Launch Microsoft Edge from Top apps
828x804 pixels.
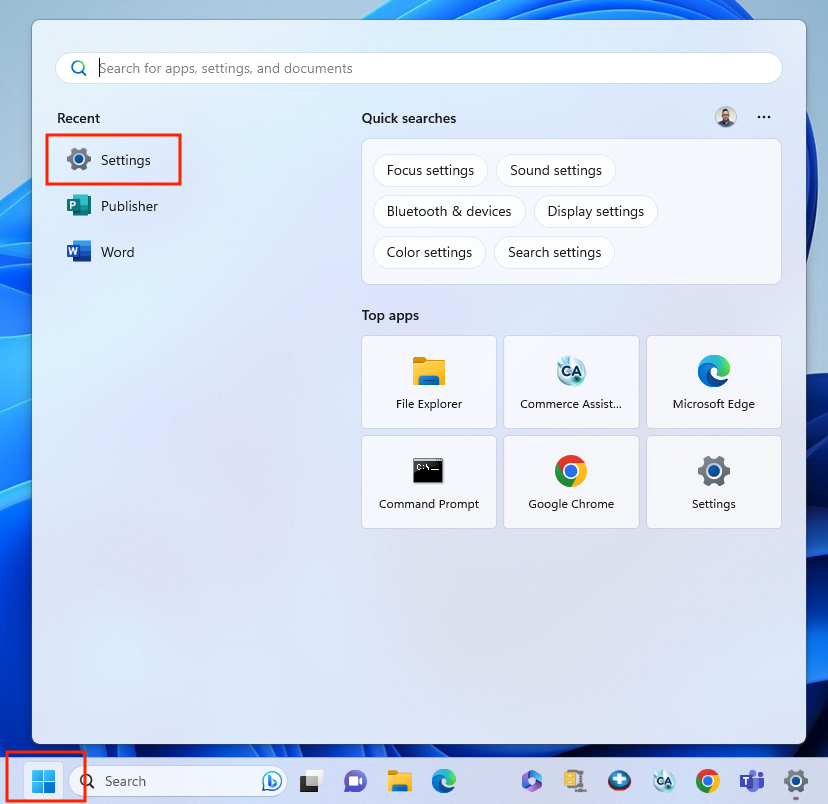pyautogui.click(x=713, y=381)
